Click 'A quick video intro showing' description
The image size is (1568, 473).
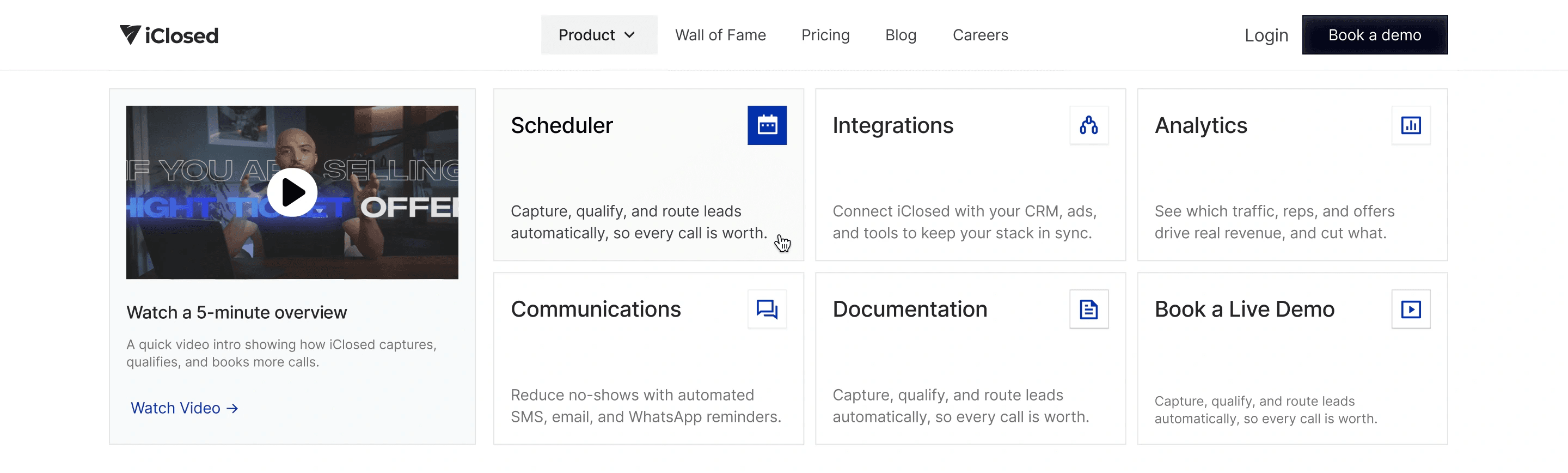point(281,354)
